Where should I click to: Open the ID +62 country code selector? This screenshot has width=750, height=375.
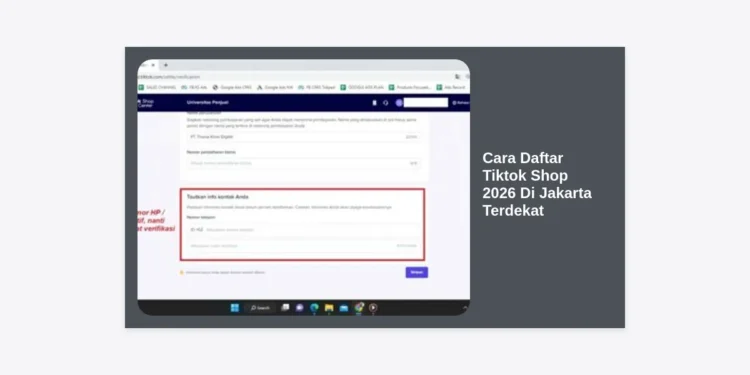point(197,230)
